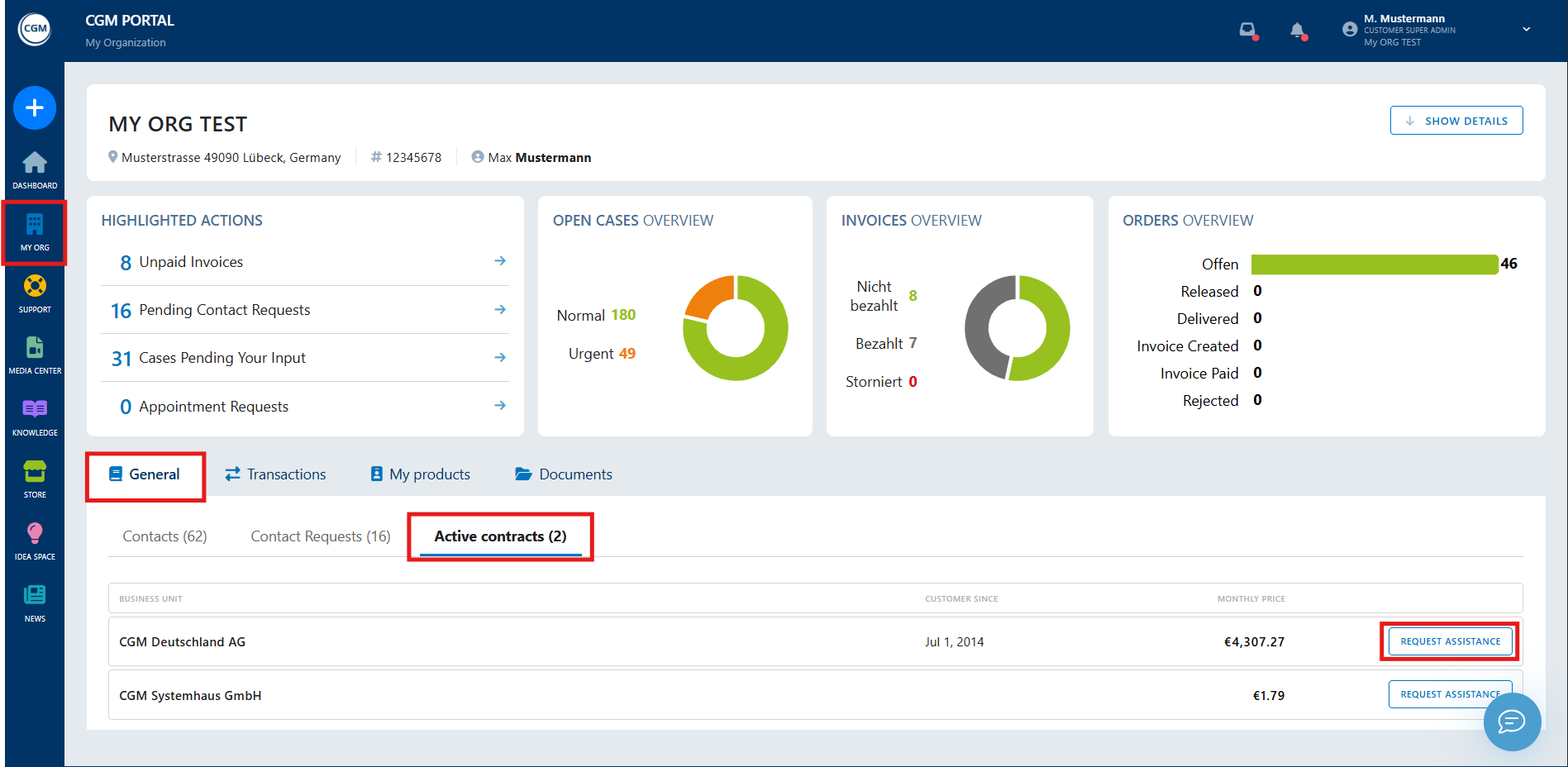The image size is (1568, 767).
Task: Click the Musterstrasse 49090 Lübeck address
Action: (x=231, y=158)
